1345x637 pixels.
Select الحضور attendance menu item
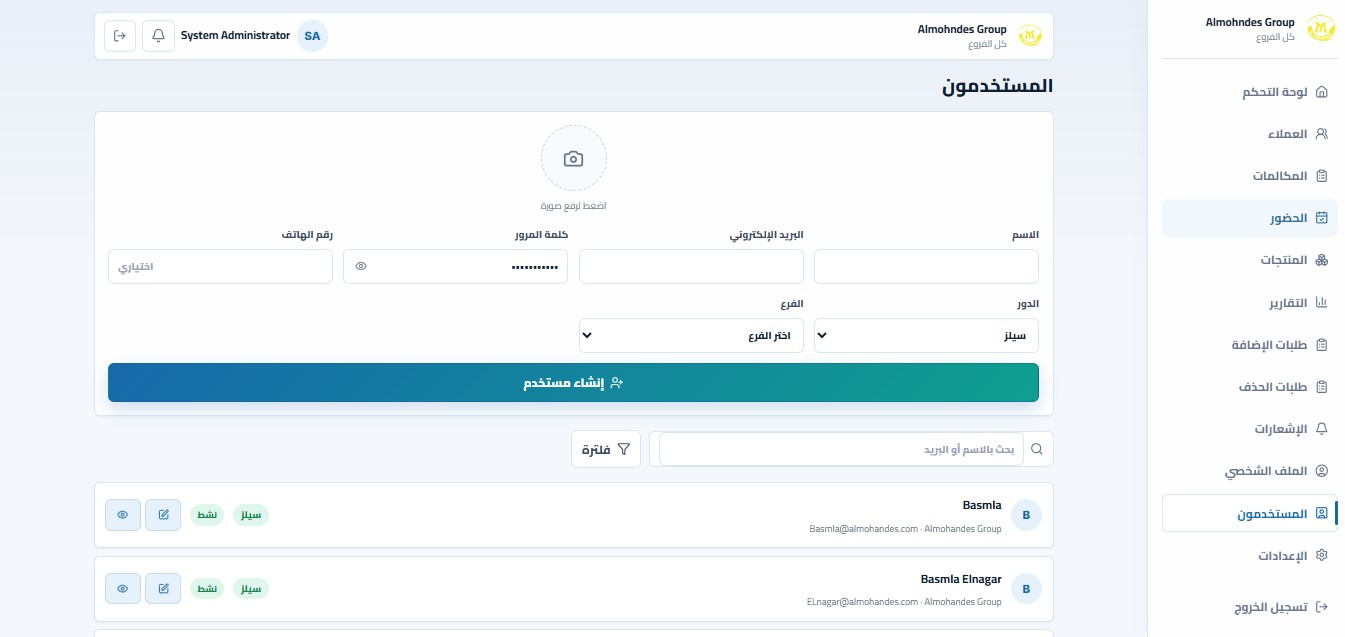[x=1250, y=218]
